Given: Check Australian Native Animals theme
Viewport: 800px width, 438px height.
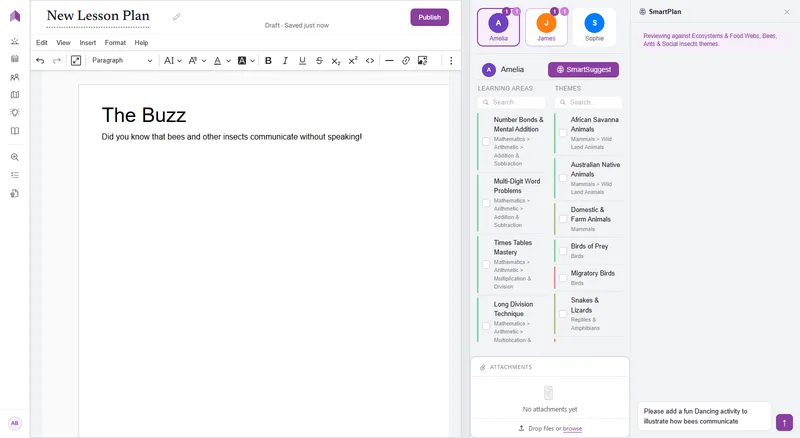Looking at the screenshot, I should 563,178.
